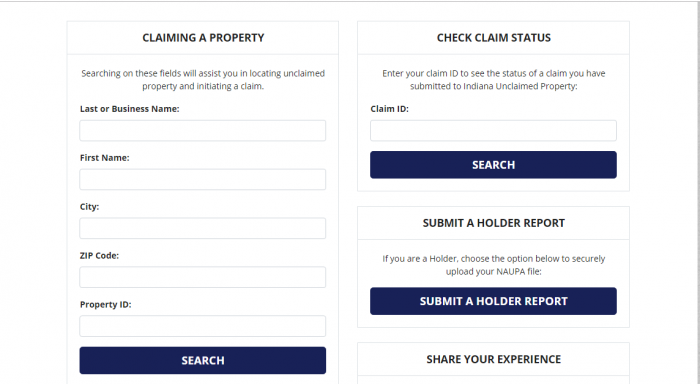Click the SUBMIT A HOLDER REPORT heading text
Image resolution: width=700 pixels, height=384 pixels.
click(x=494, y=223)
